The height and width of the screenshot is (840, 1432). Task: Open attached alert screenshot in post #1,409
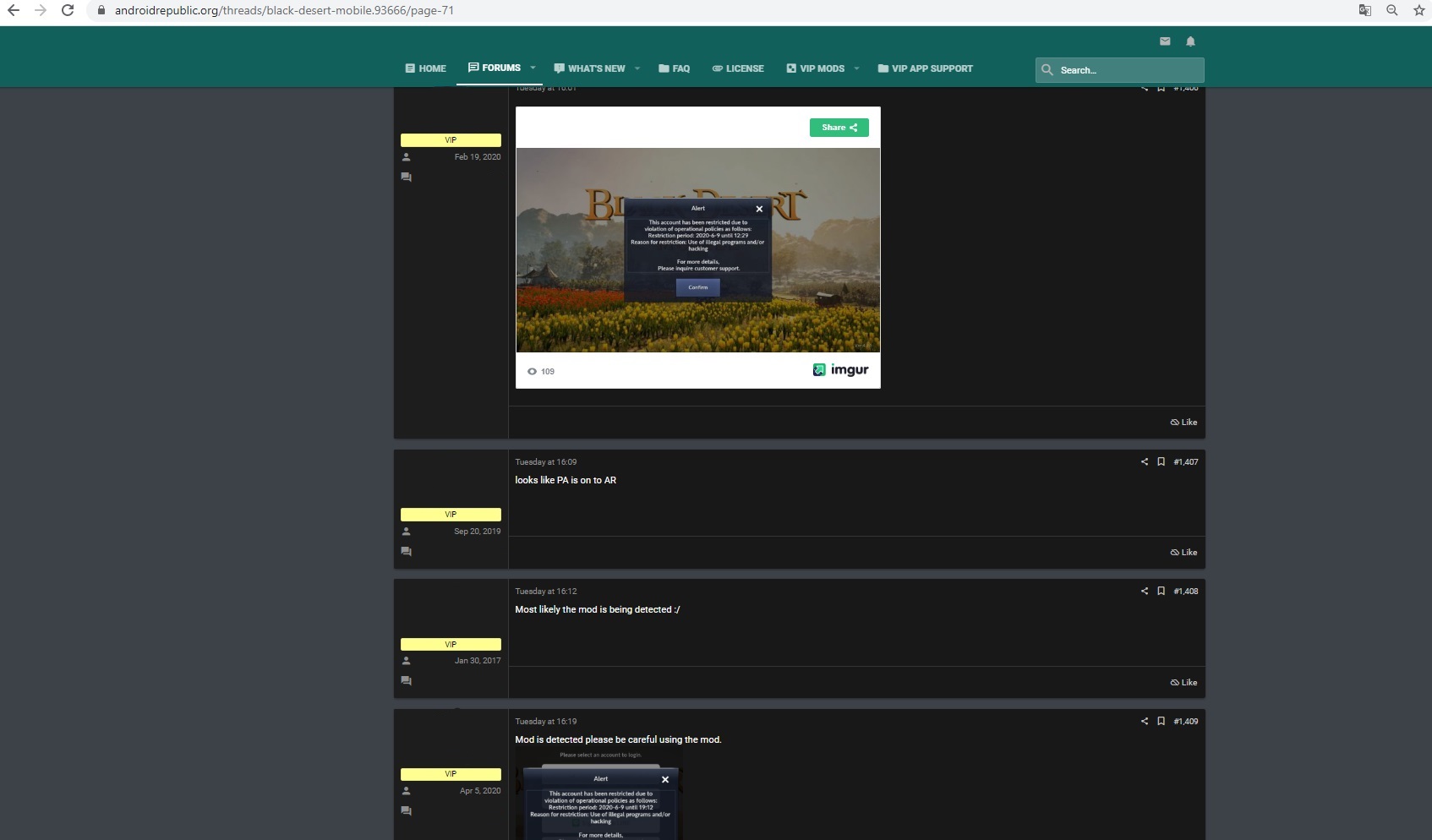click(x=599, y=794)
